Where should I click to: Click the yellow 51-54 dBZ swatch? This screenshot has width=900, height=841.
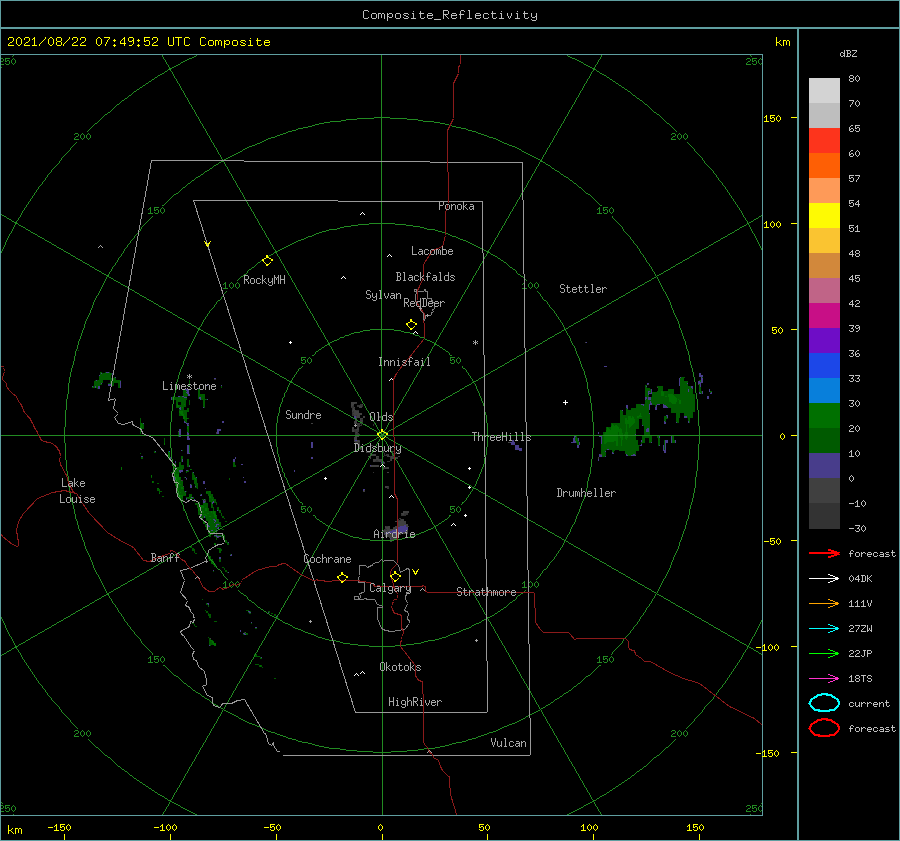tap(824, 215)
